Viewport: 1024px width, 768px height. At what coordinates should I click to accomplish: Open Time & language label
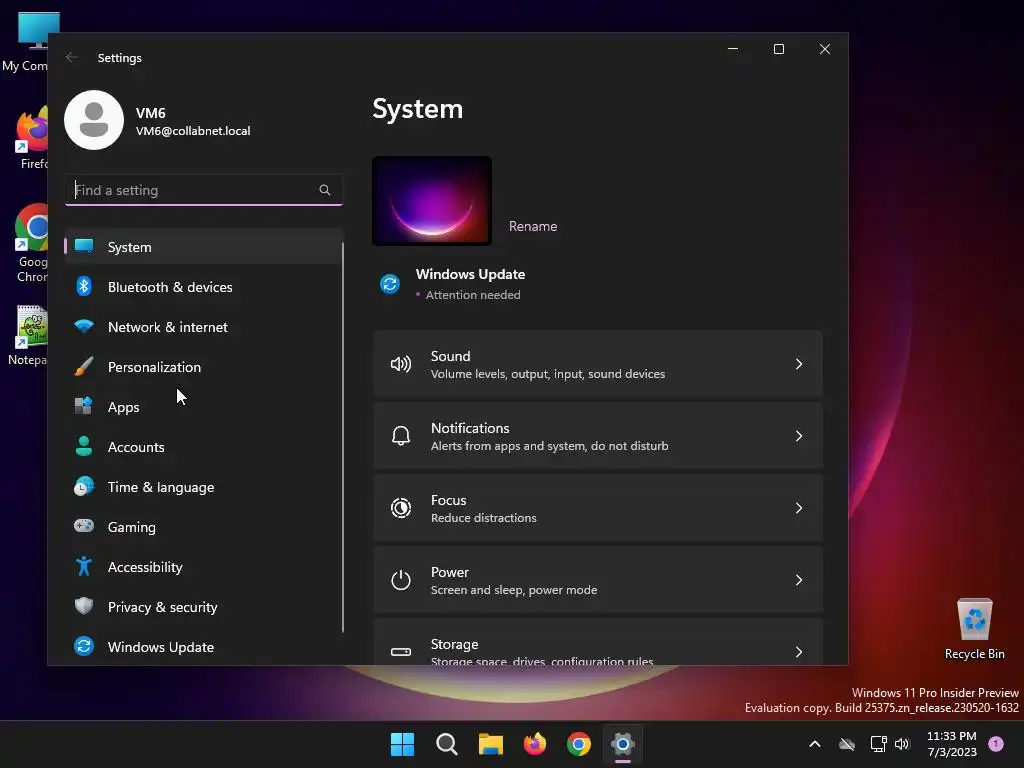[x=161, y=487]
